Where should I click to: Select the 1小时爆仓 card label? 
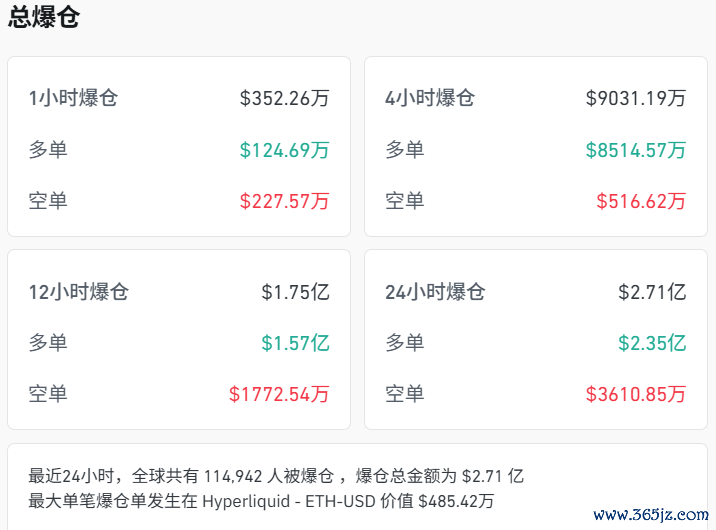[x=73, y=98]
